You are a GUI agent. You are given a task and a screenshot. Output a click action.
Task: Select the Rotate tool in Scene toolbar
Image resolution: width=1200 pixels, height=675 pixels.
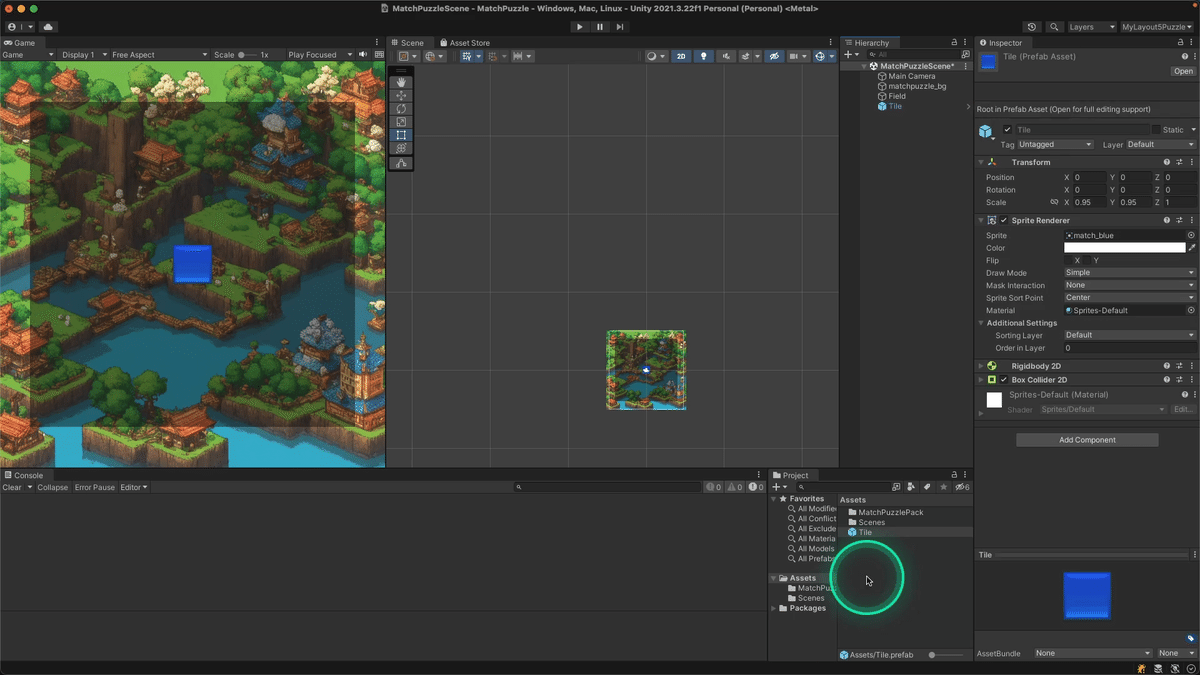pos(401,109)
